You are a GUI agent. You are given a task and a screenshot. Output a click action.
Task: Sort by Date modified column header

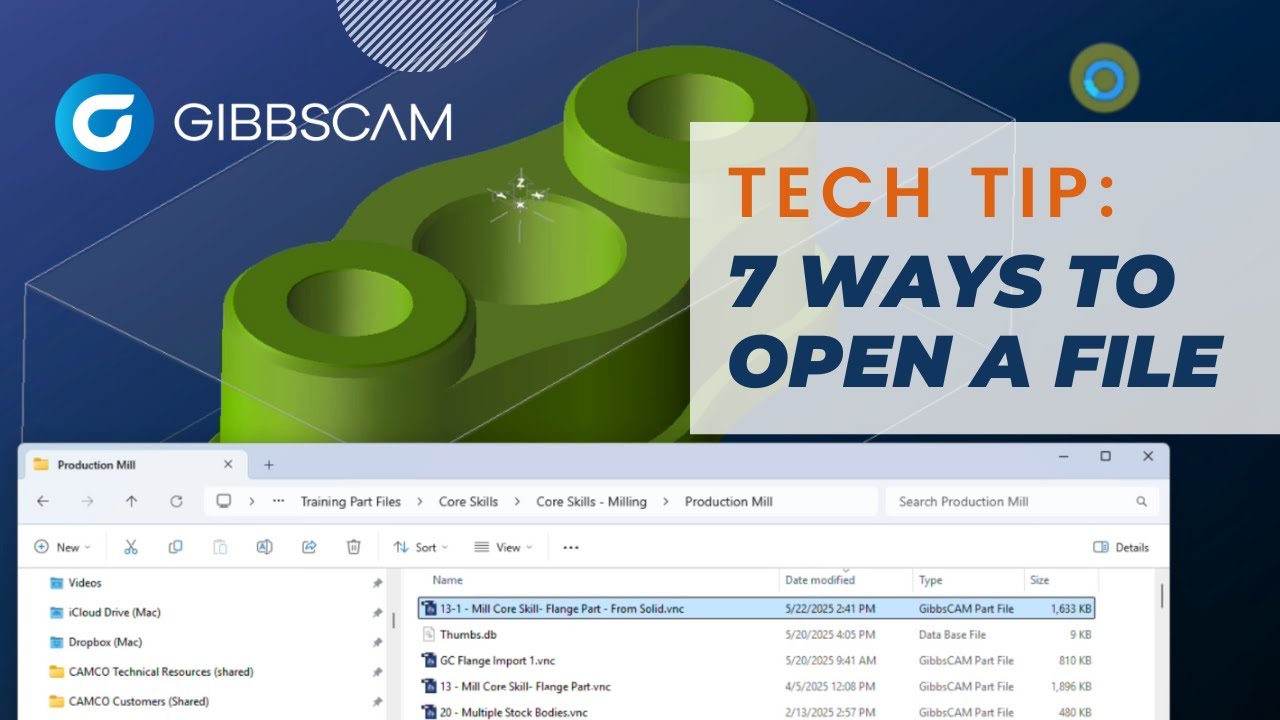pos(820,580)
